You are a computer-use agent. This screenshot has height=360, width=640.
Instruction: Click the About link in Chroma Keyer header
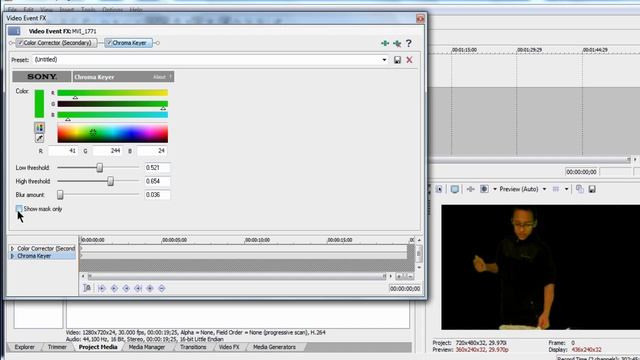pos(160,77)
